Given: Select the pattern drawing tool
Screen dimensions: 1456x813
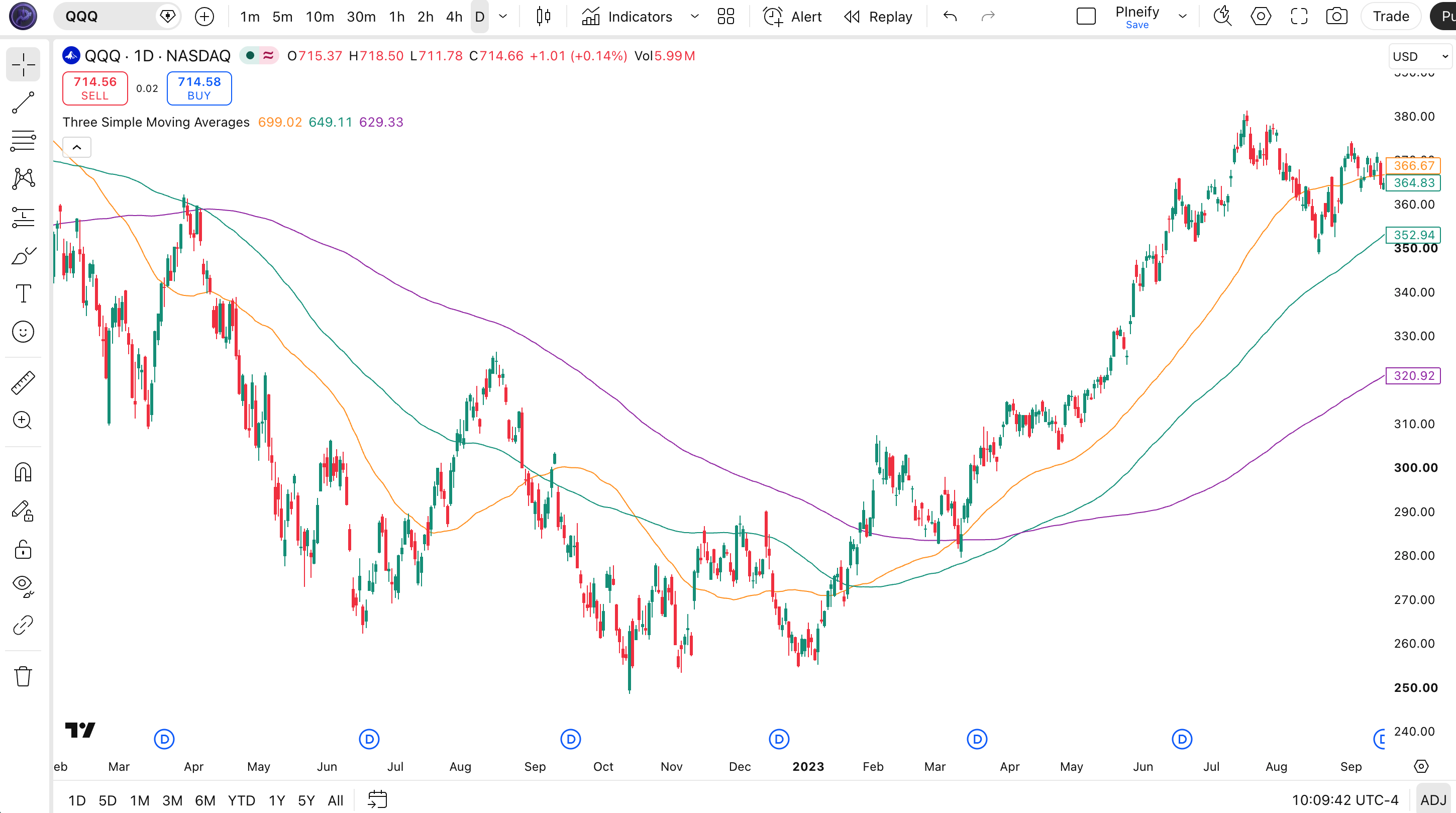Looking at the screenshot, I should tap(23, 179).
